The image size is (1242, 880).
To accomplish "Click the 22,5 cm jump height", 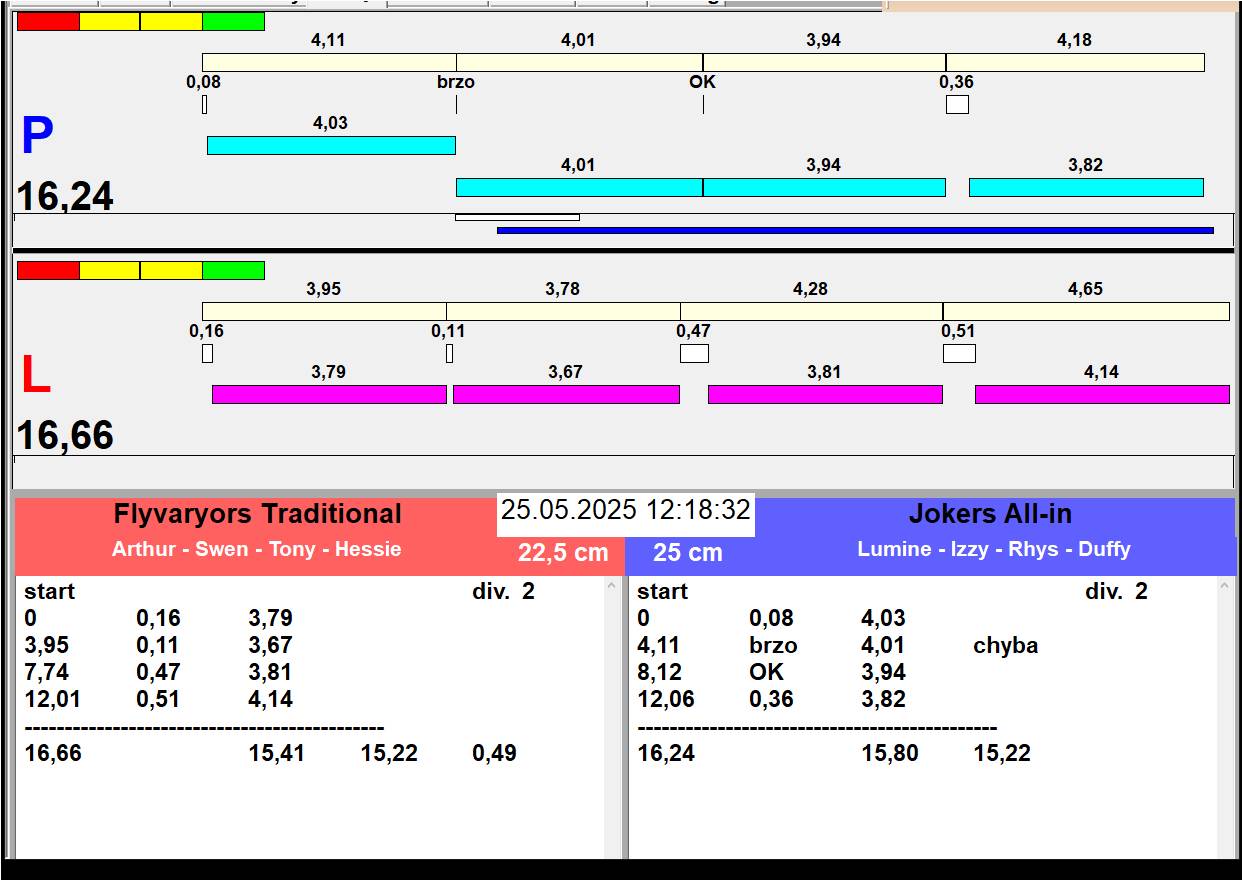I will 563,552.
